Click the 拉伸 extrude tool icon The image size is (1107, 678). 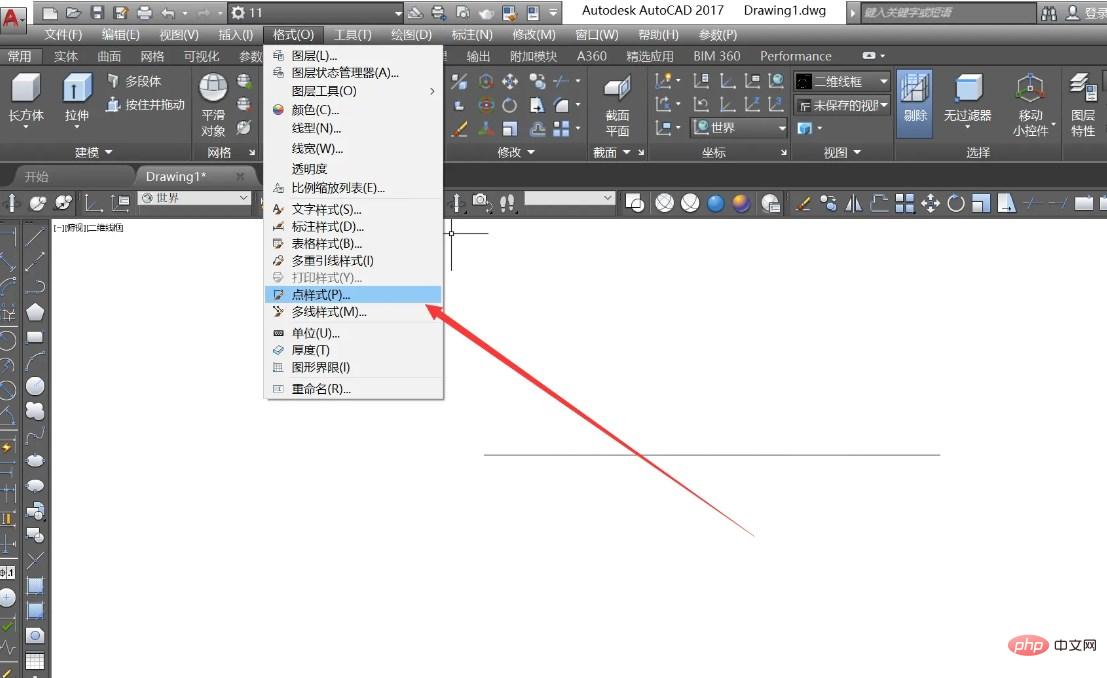click(x=77, y=89)
